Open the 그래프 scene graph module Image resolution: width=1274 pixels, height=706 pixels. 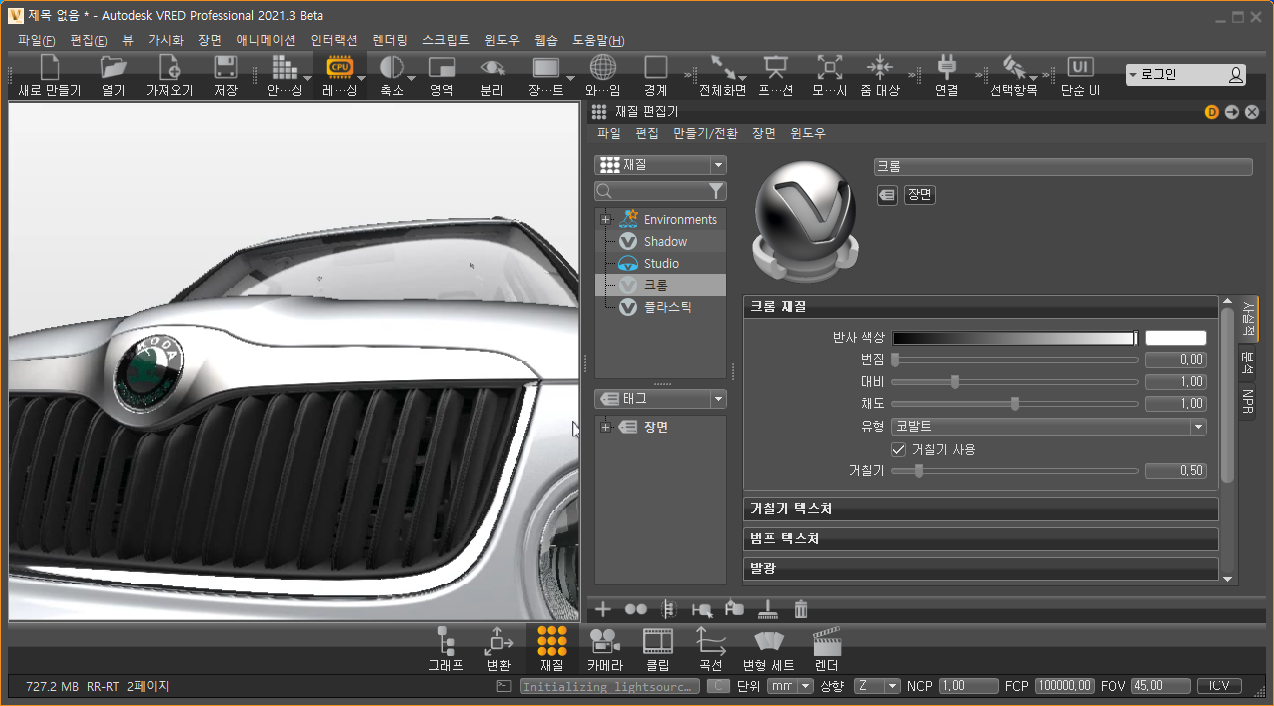446,640
